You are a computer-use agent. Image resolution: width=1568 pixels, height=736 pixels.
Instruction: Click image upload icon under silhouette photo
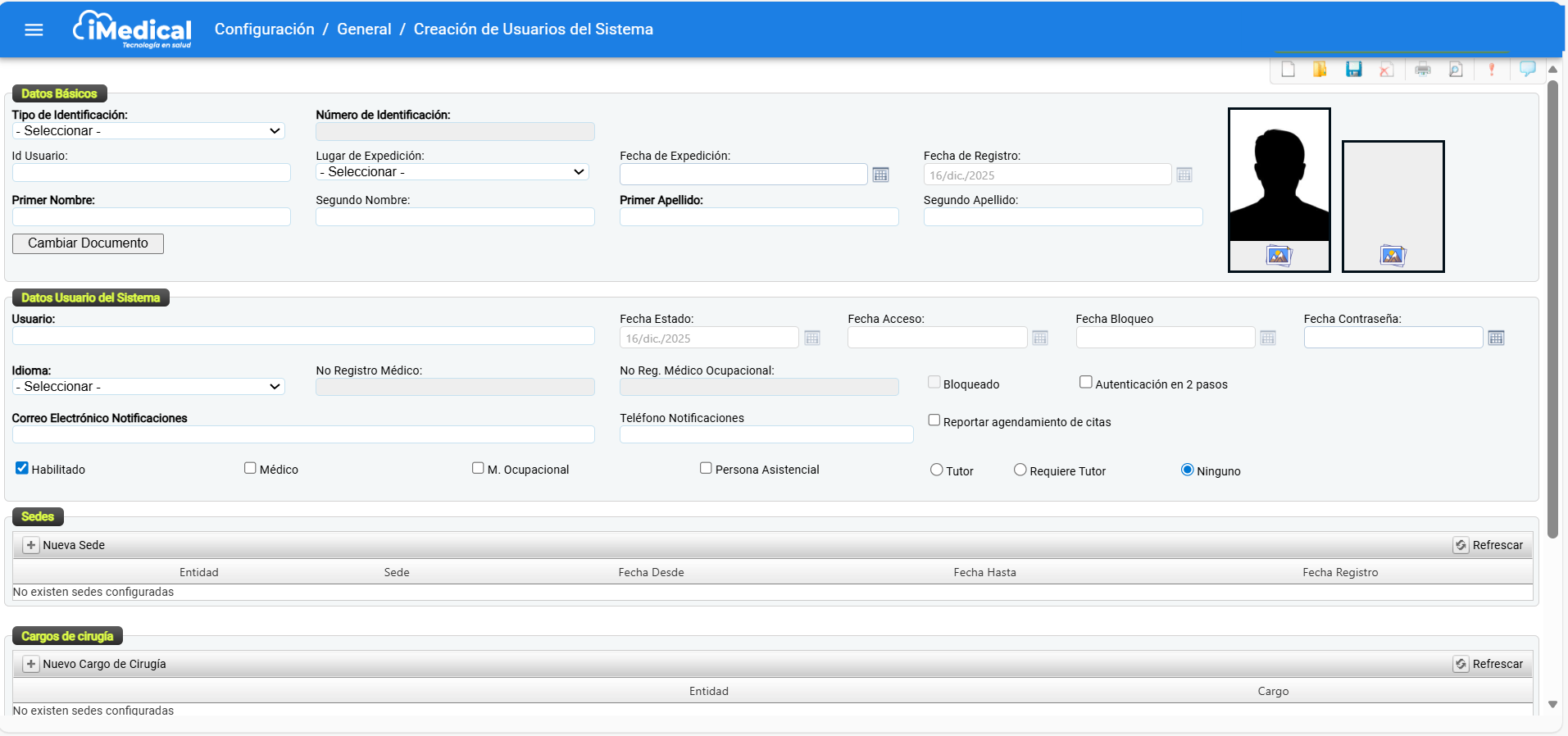tap(1279, 256)
